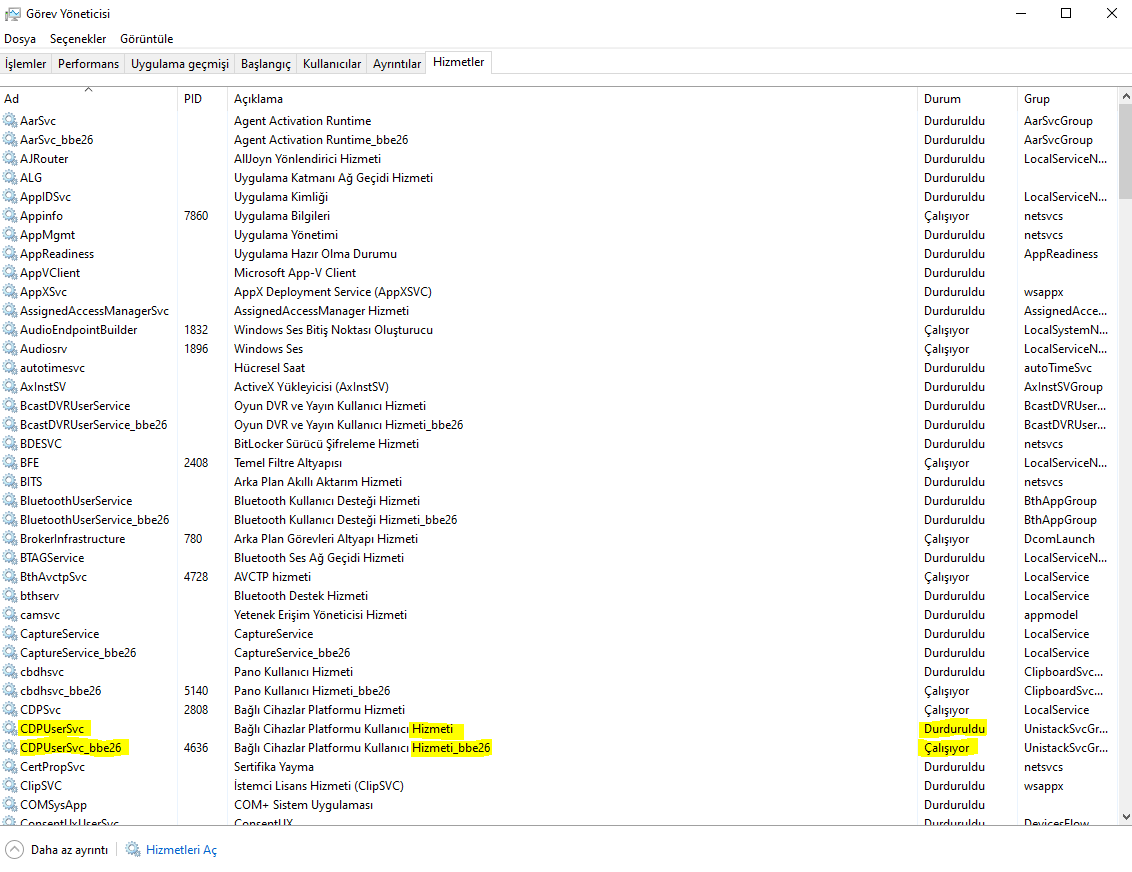Switch to the Uygulama geçmişi tab

coord(180,64)
